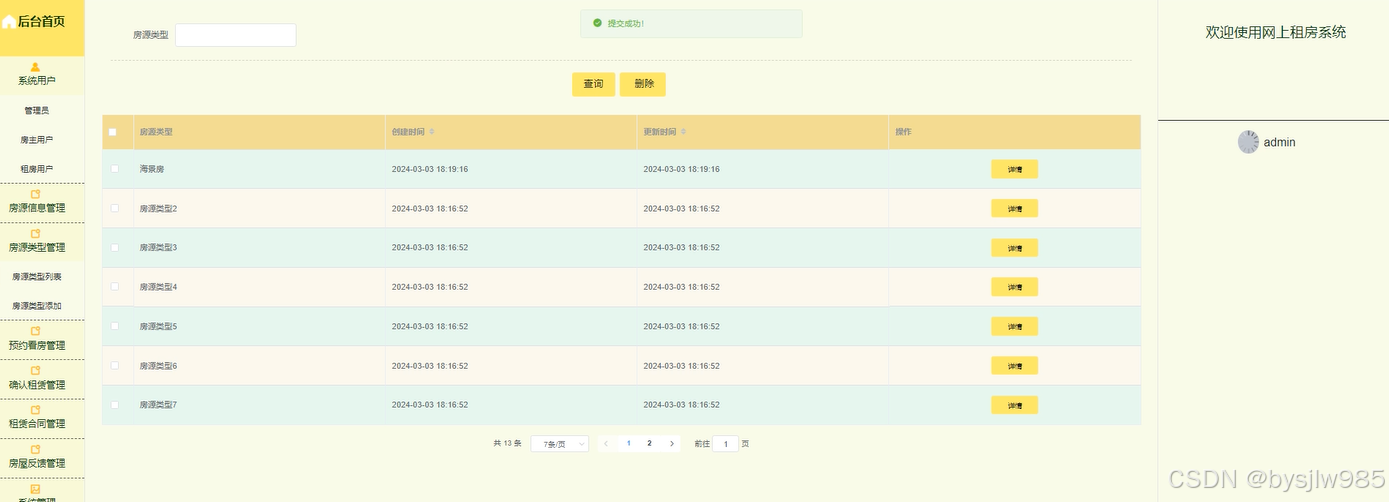Open 详情 for the 房源类型7 row
Viewport: 1389px width, 502px height.
[x=1014, y=405]
